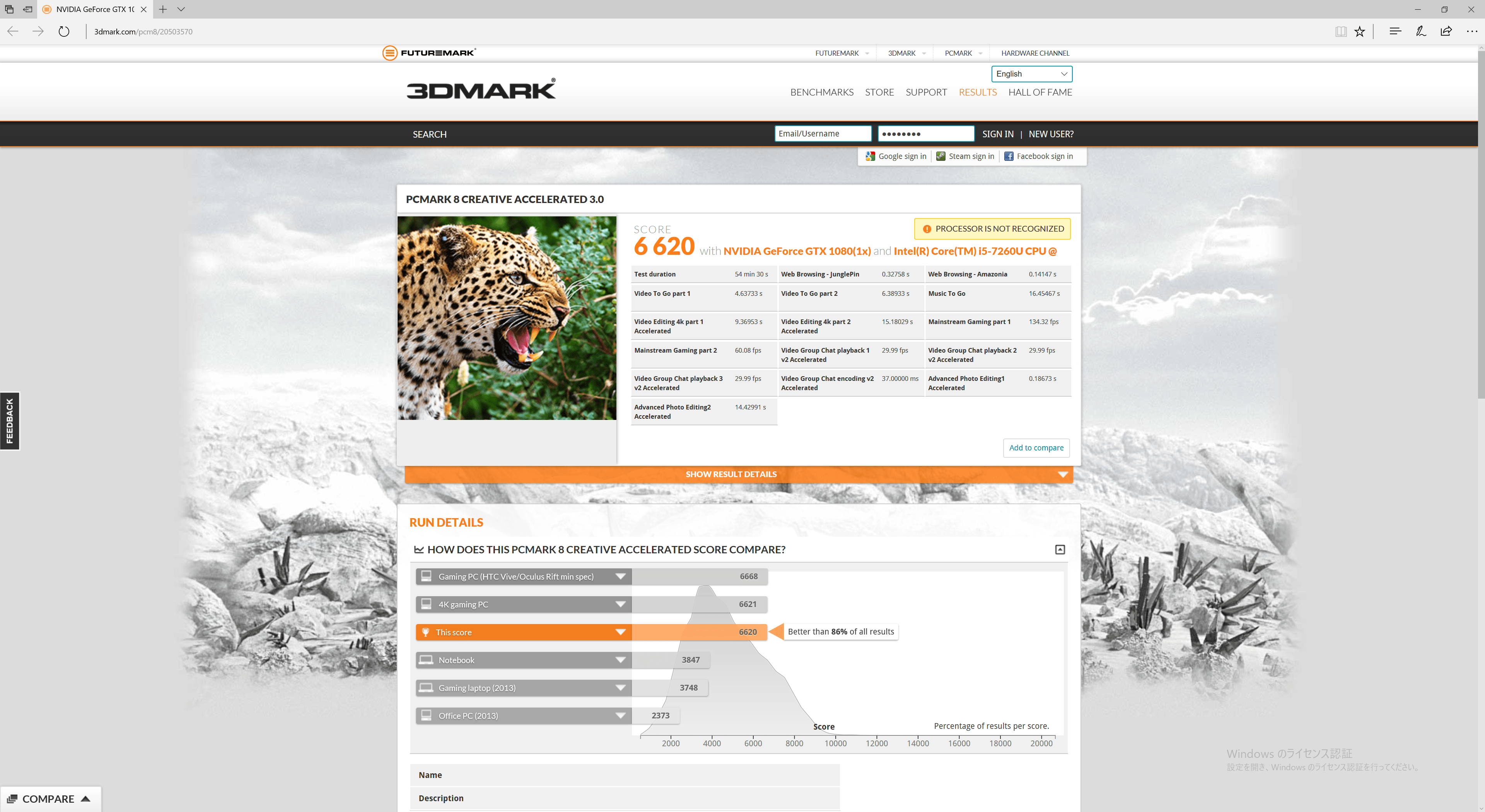Open a new browser tab
Screen dimensions: 1485x812
tap(163, 9)
